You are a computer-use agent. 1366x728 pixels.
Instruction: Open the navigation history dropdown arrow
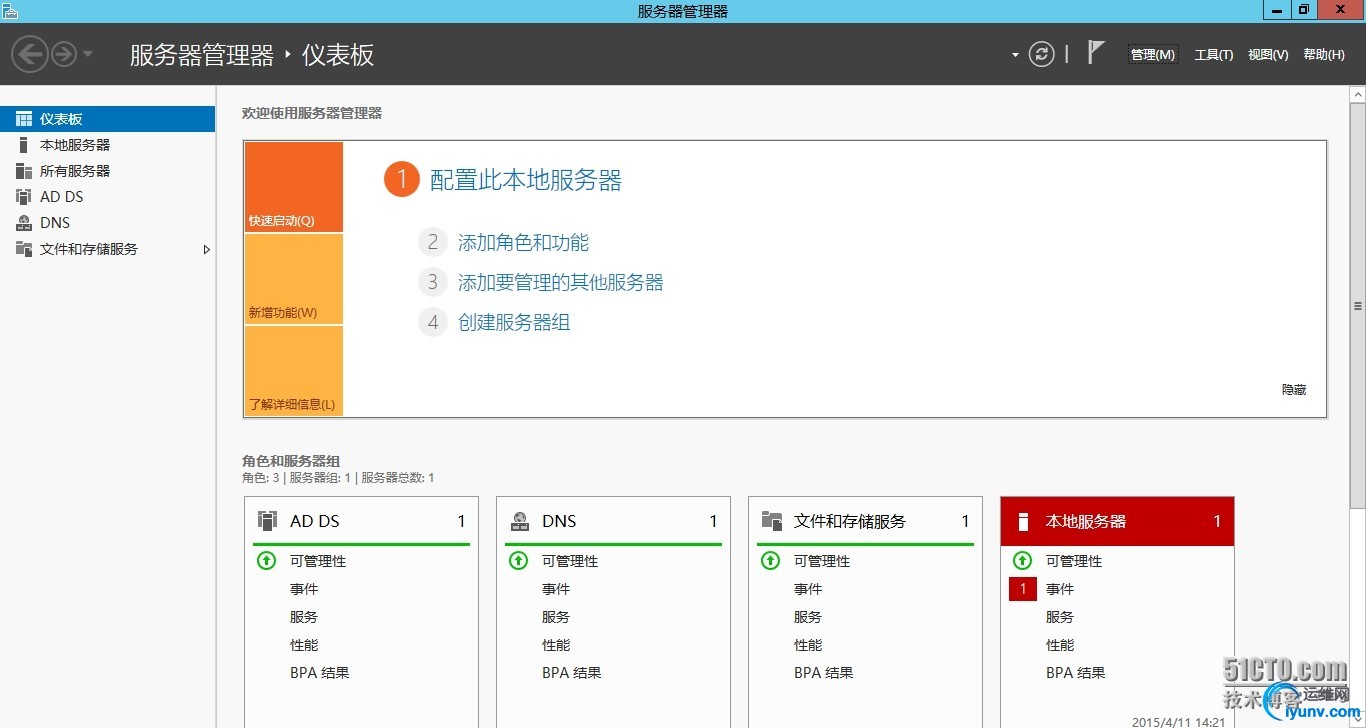(x=88, y=54)
